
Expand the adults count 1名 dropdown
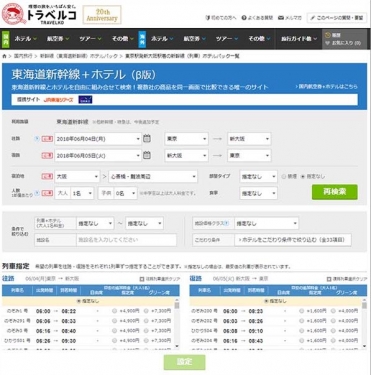click(x=82, y=193)
